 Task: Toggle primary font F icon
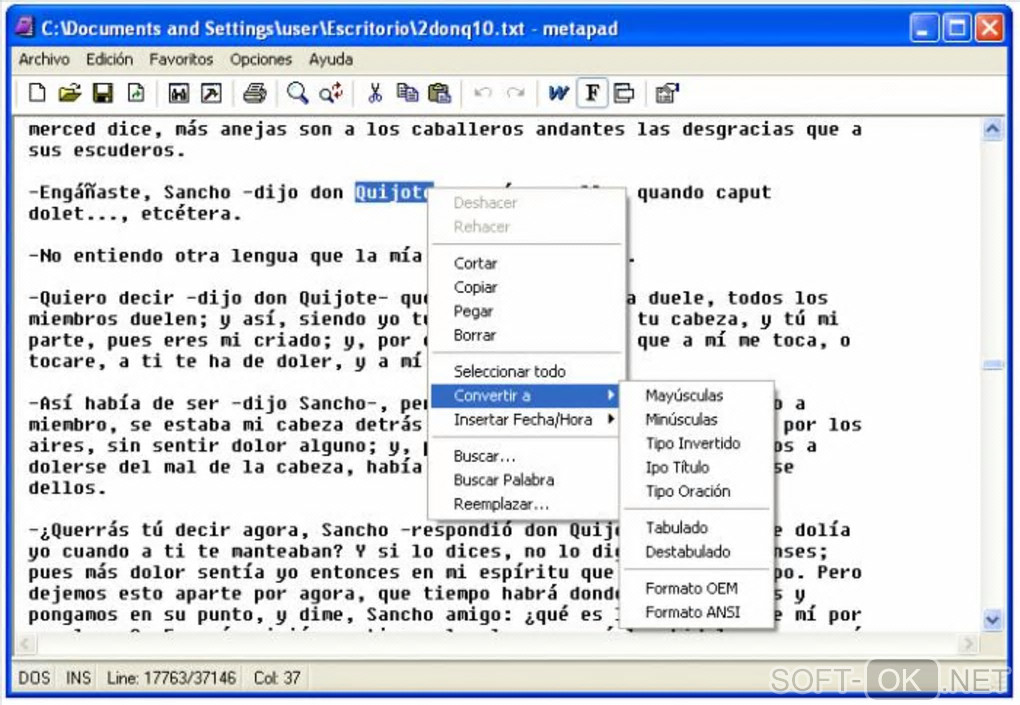[592, 94]
